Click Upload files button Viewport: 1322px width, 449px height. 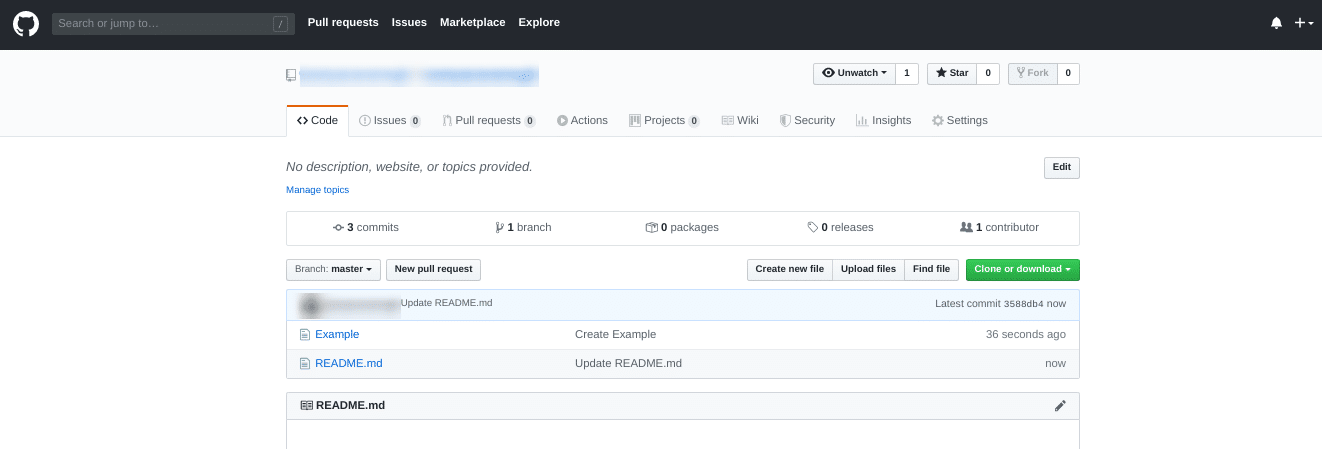[868, 269]
